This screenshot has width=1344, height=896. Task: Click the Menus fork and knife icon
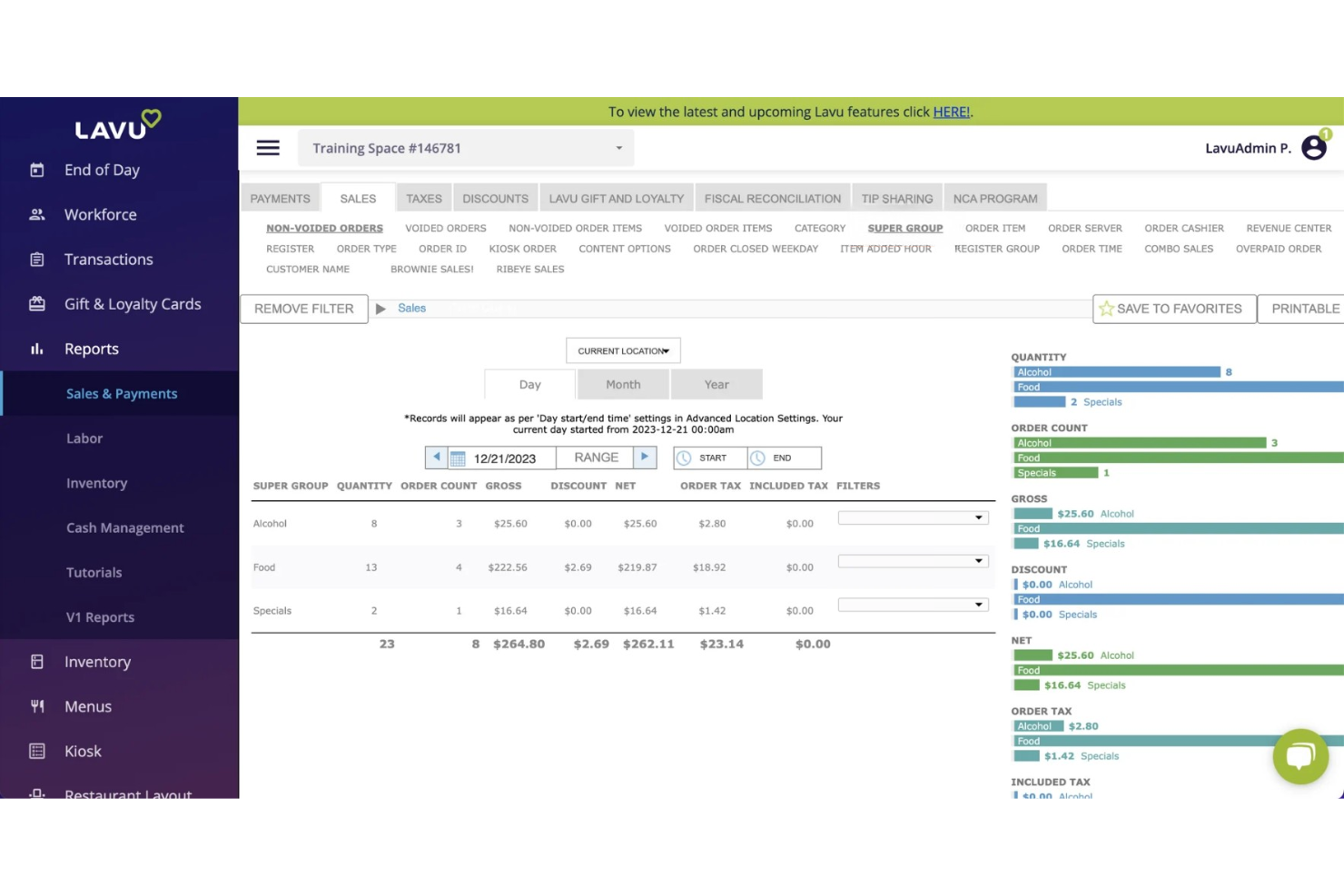pos(37,706)
